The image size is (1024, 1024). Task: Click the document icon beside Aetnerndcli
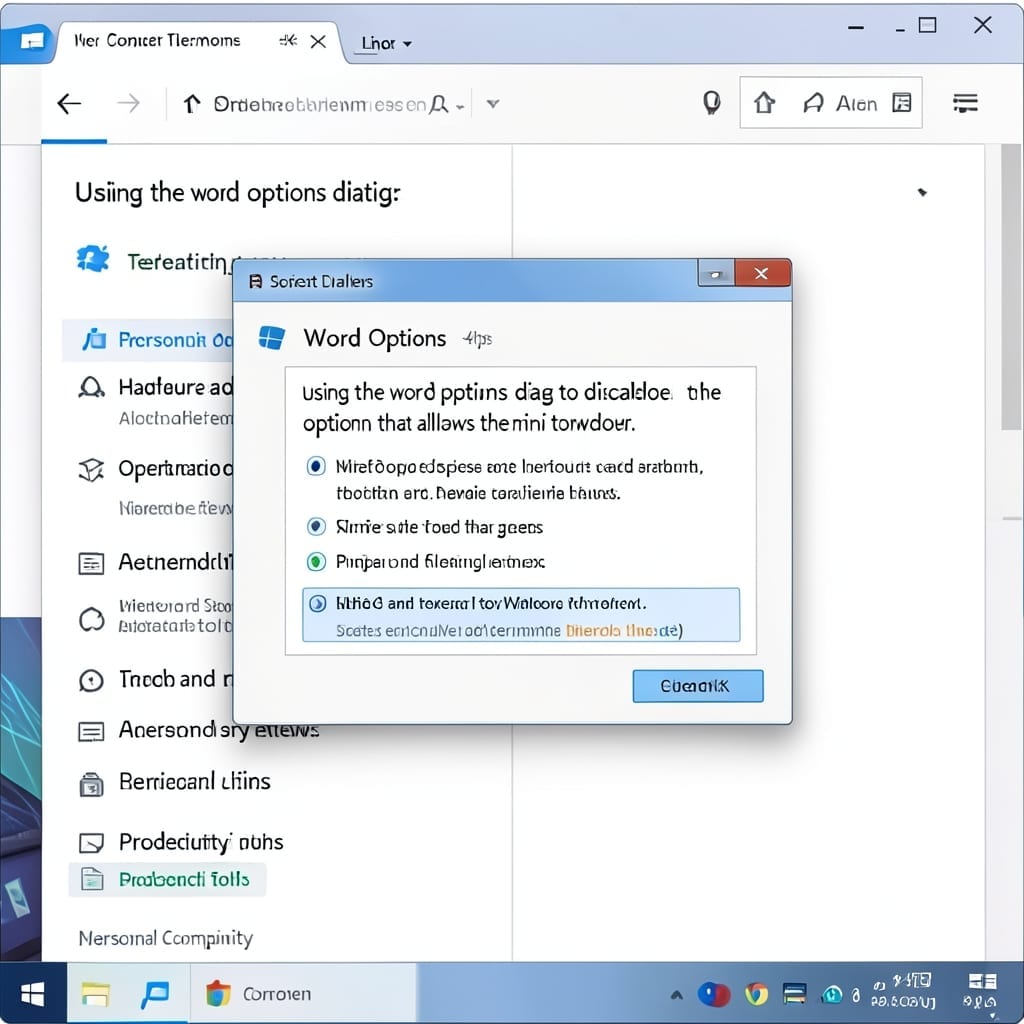coord(91,563)
